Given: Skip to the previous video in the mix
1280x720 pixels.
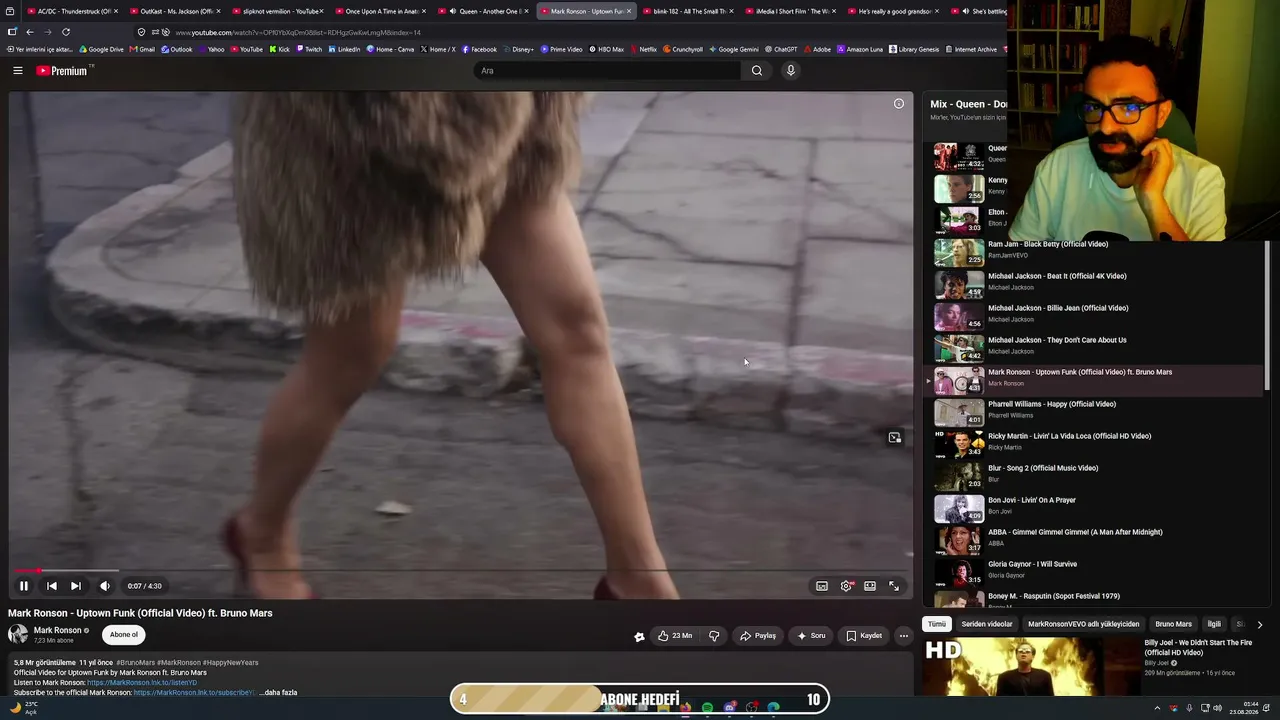Looking at the screenshot, I should pyautogui.click(x=52, y=586).
